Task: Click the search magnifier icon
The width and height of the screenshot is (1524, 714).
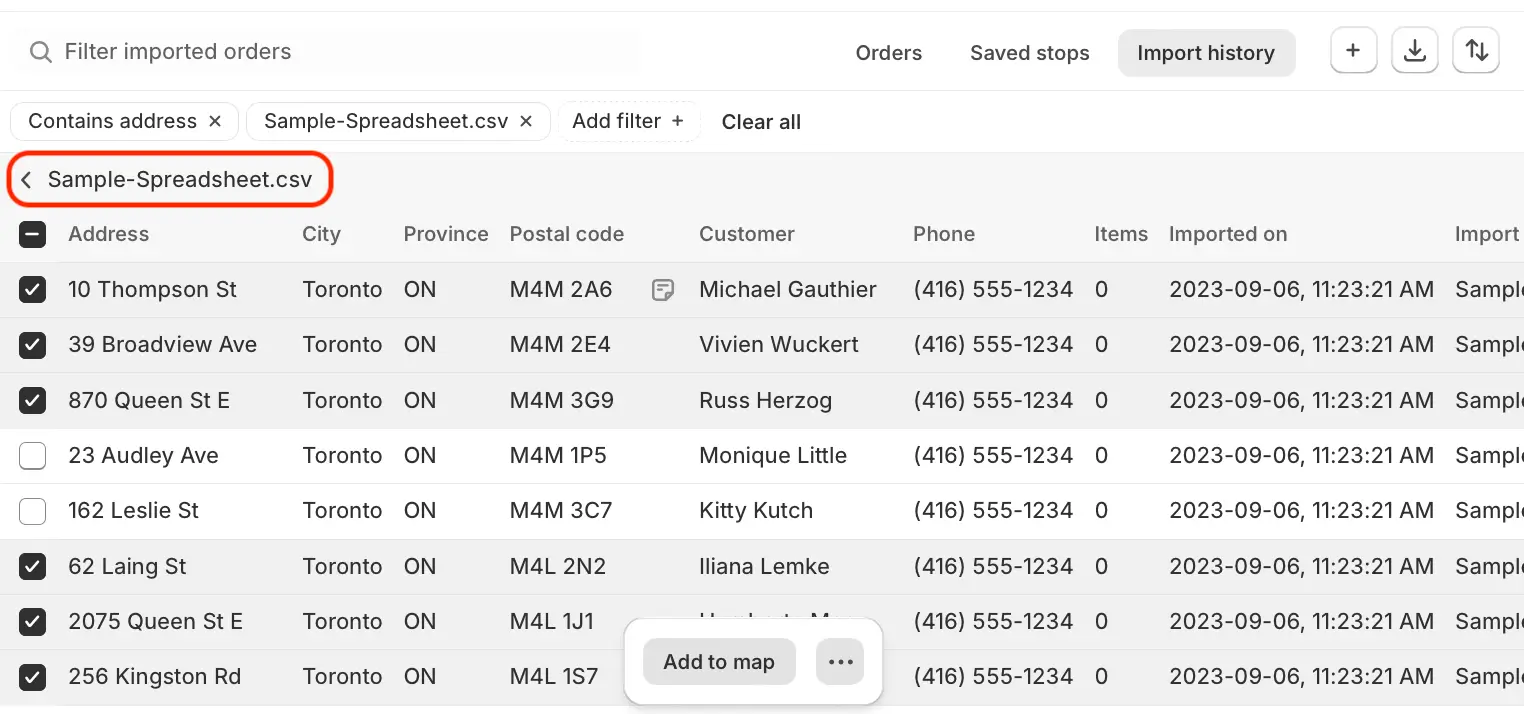Action: [40, 52]
